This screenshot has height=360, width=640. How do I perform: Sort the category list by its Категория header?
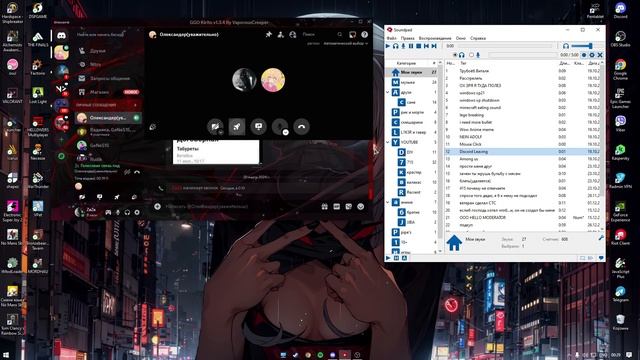[407, 63]
